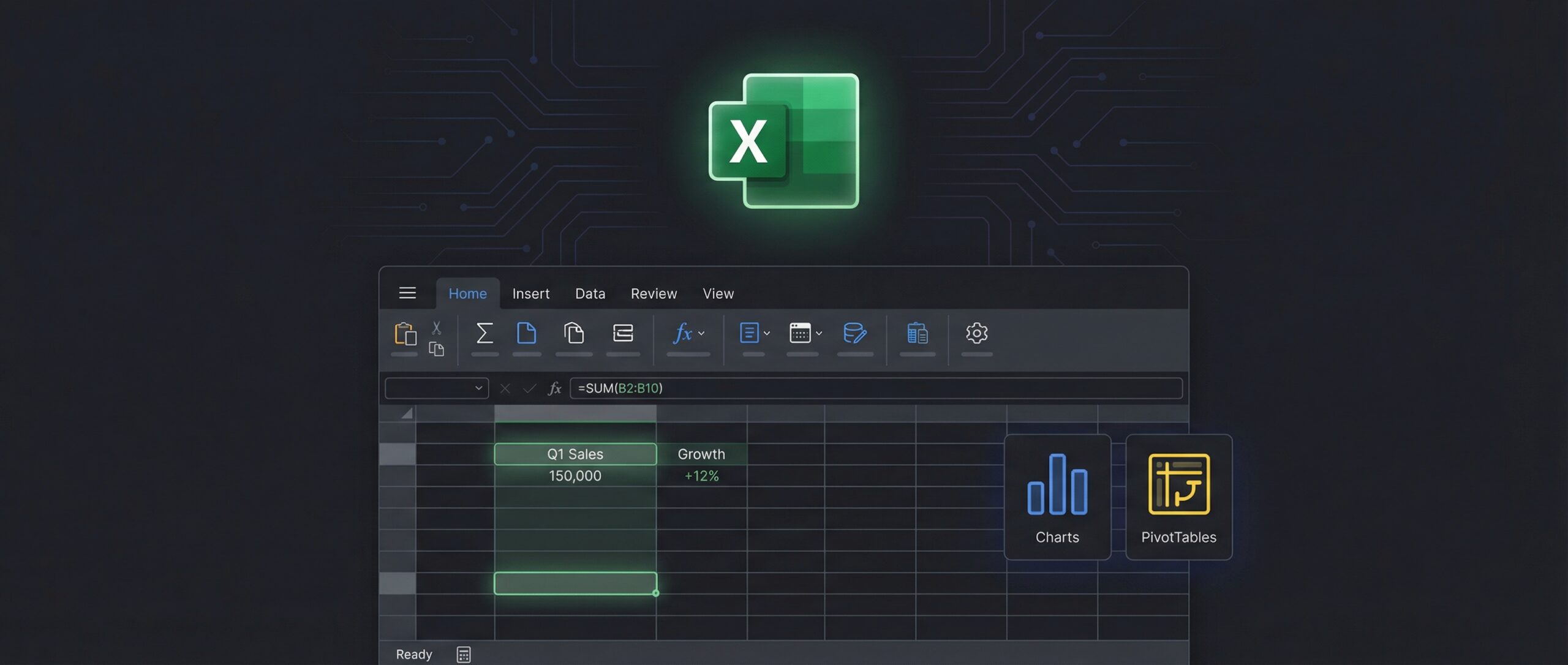Click the calculator icon in the status bar
1568x665 pixels.
[x=464, y=654]
